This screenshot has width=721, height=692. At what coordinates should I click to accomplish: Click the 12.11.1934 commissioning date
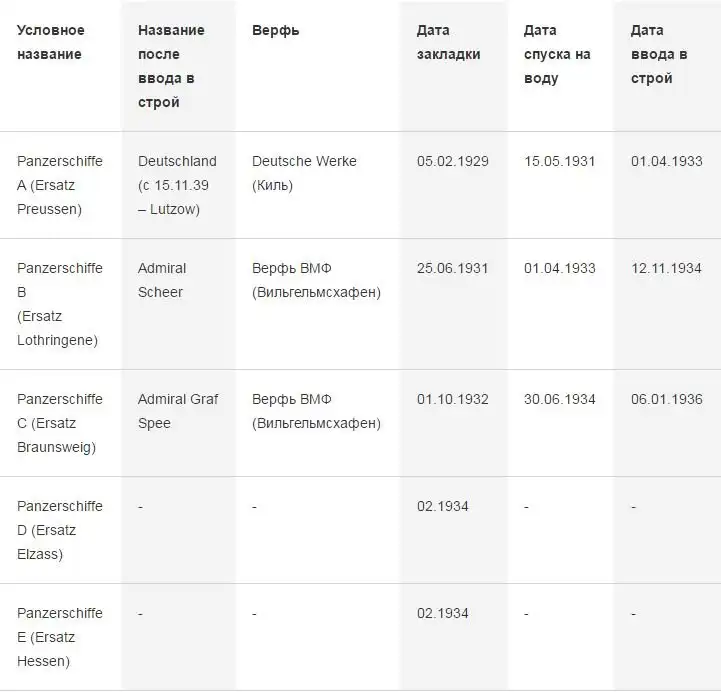tap(667, 268)
